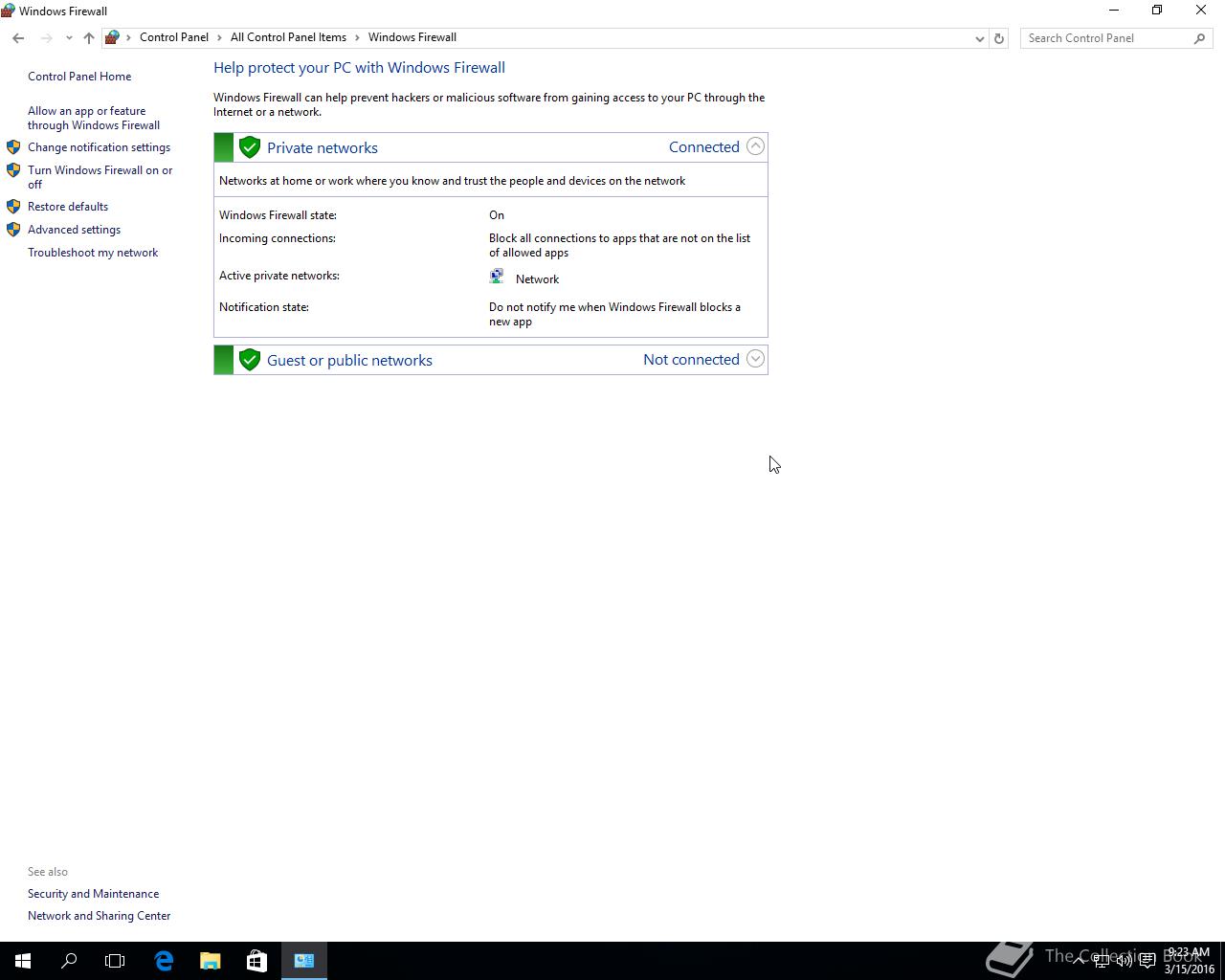
Task: Select Windows Firewall breadcrumb
Action: (412, 37)
